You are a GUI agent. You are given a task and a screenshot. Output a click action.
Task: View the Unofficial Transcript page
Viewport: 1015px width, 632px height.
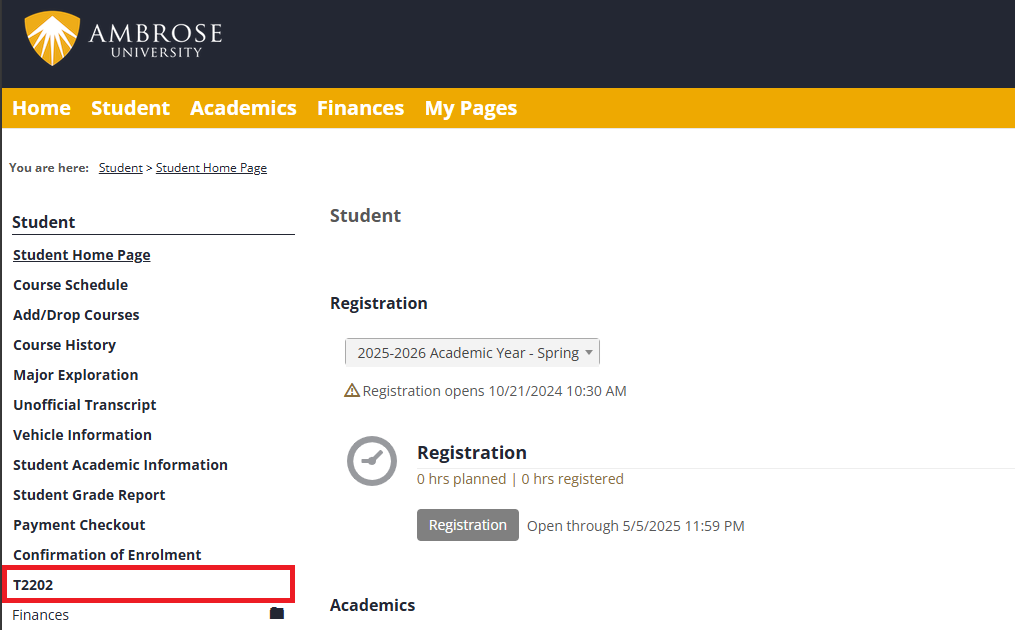tap(84, 405)
